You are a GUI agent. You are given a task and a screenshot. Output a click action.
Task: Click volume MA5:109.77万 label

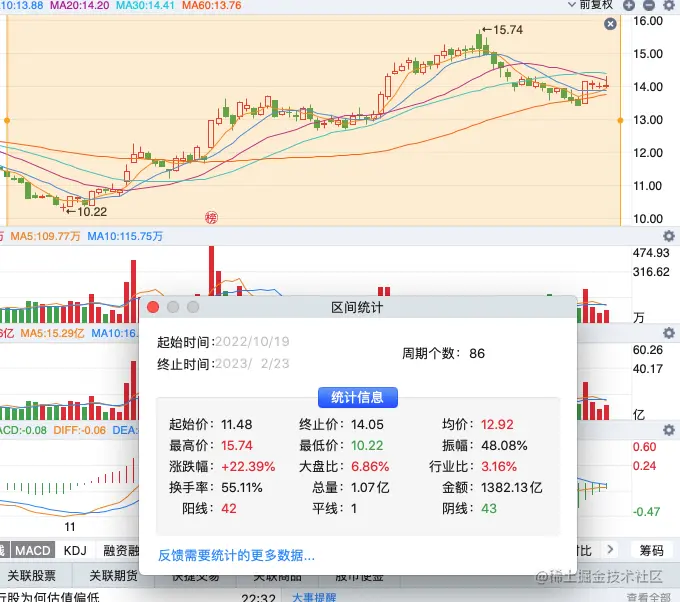pyautogui.click(x=46, y=236)
